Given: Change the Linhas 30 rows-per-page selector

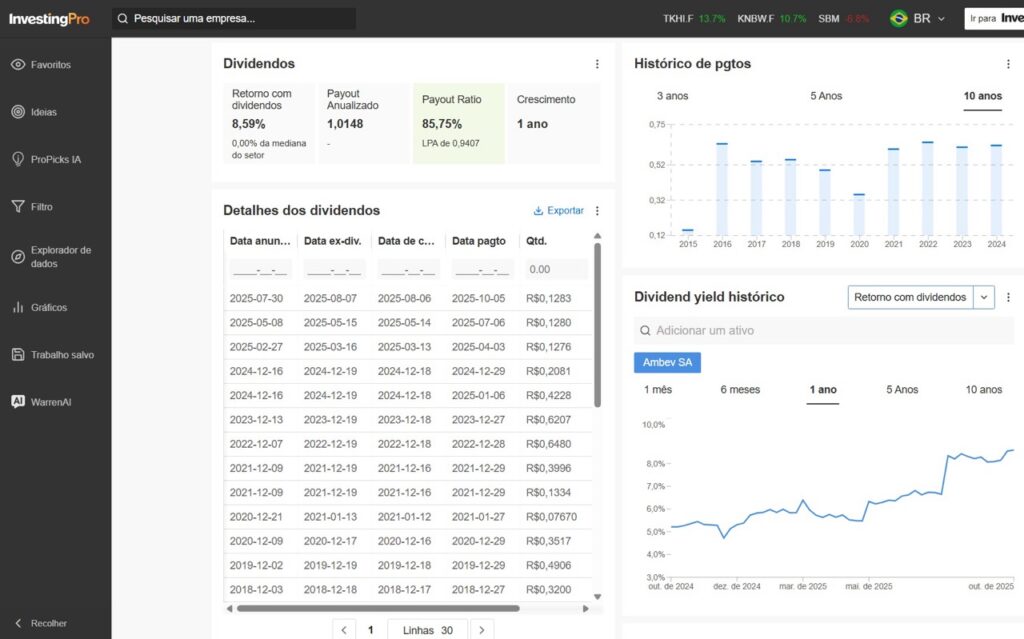Looking at the screenshot, I should [427, 630].
